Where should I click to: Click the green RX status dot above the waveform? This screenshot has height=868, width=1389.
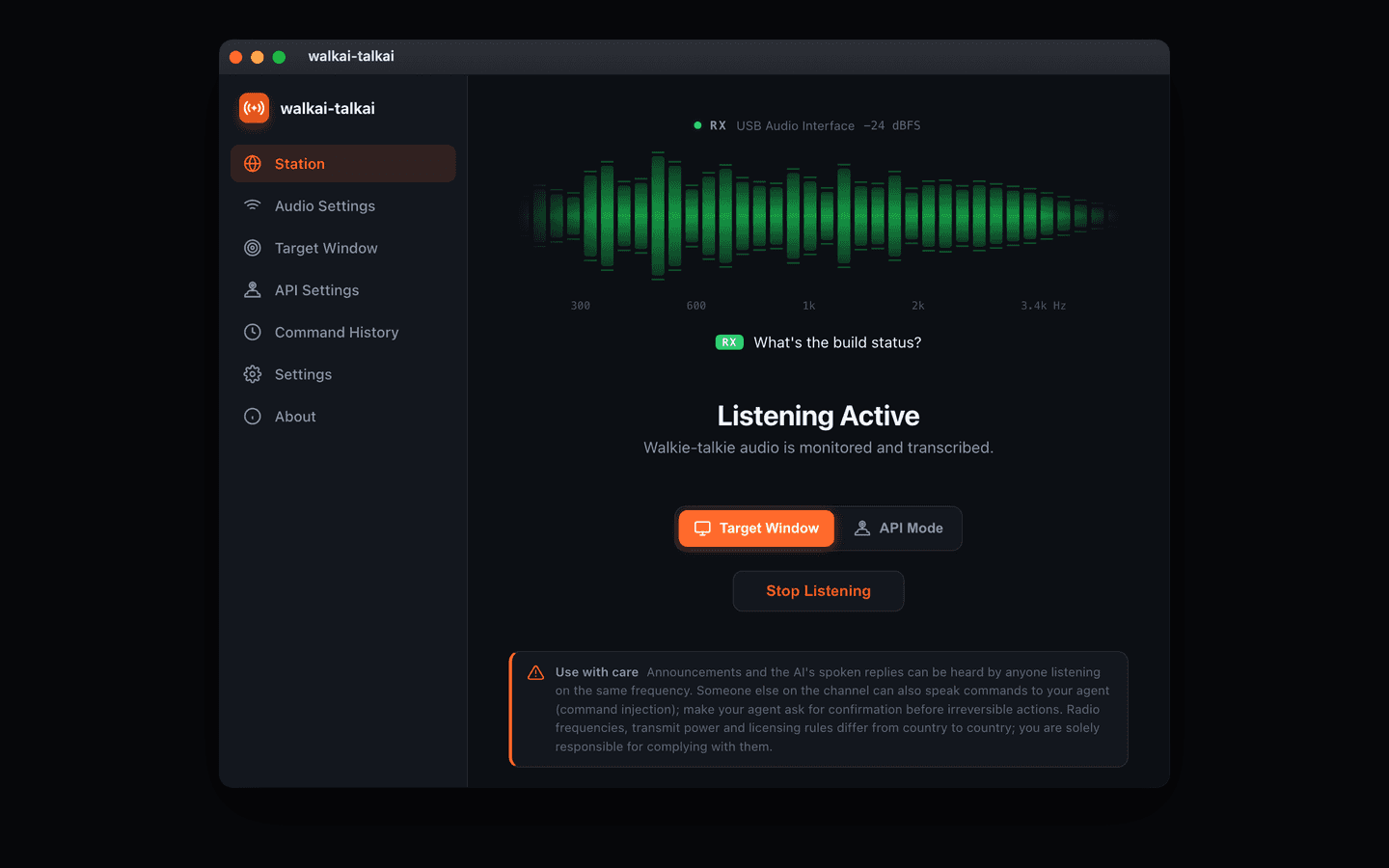pyautogui.click(x=697, y=125)
